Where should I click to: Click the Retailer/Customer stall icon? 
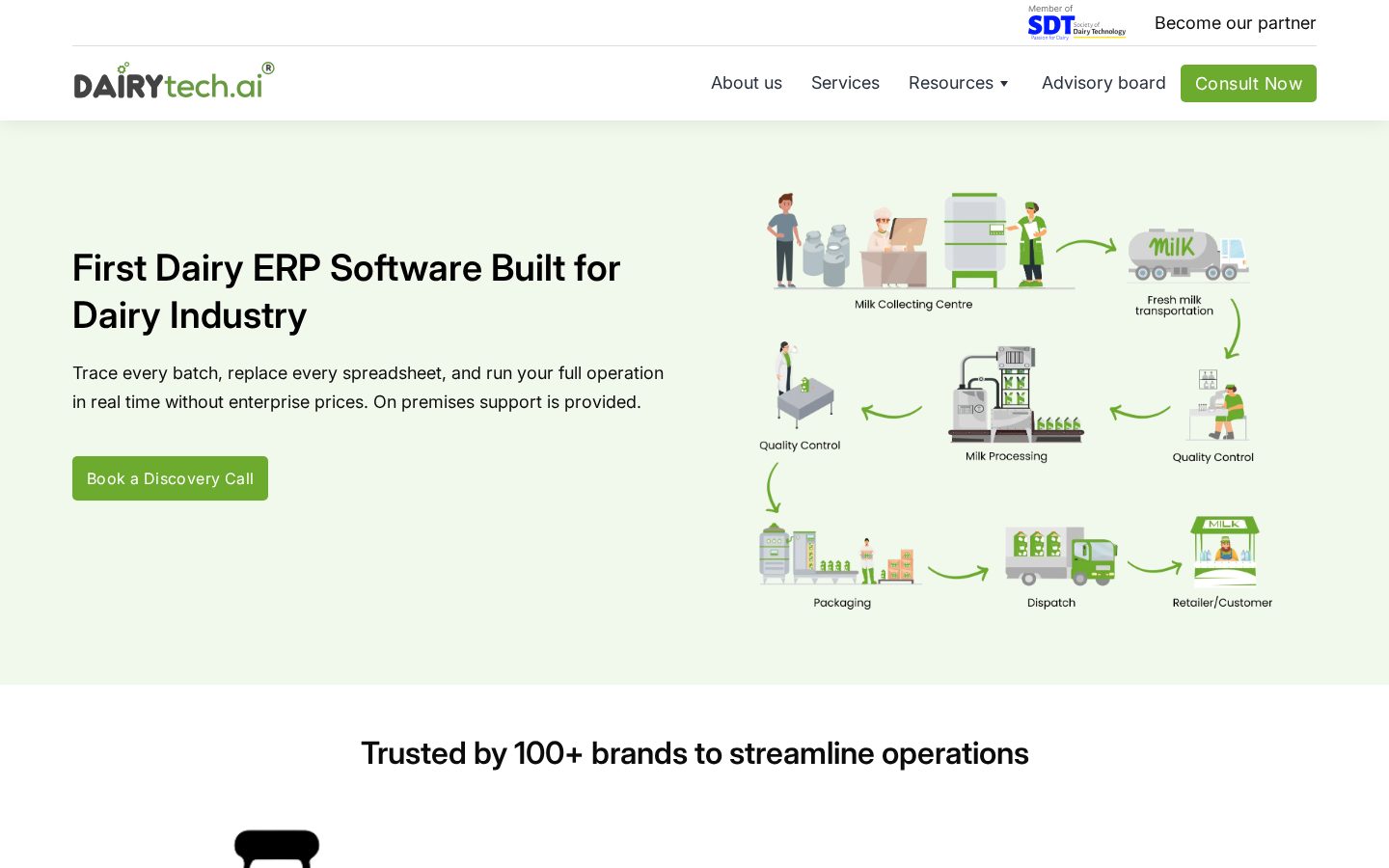point(1225,551)
